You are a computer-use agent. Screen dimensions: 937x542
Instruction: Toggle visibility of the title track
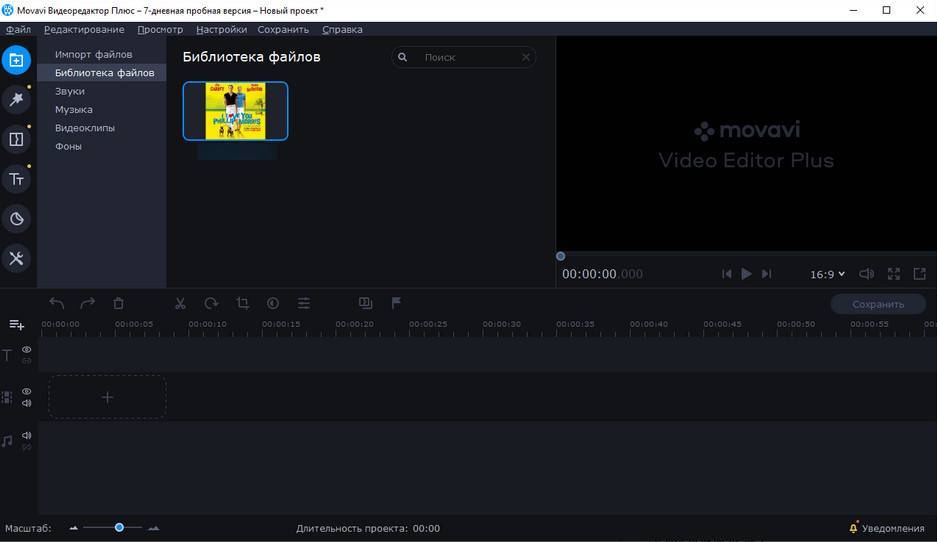click(27, 350)
